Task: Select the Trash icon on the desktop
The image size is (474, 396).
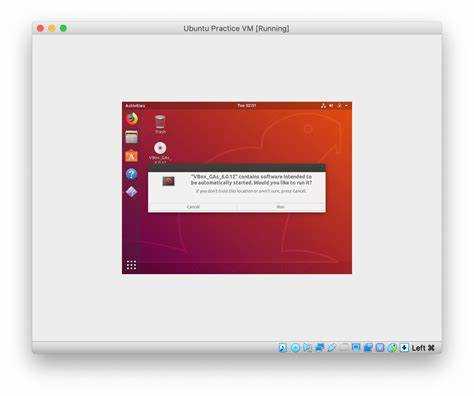Action: [160, 124]
